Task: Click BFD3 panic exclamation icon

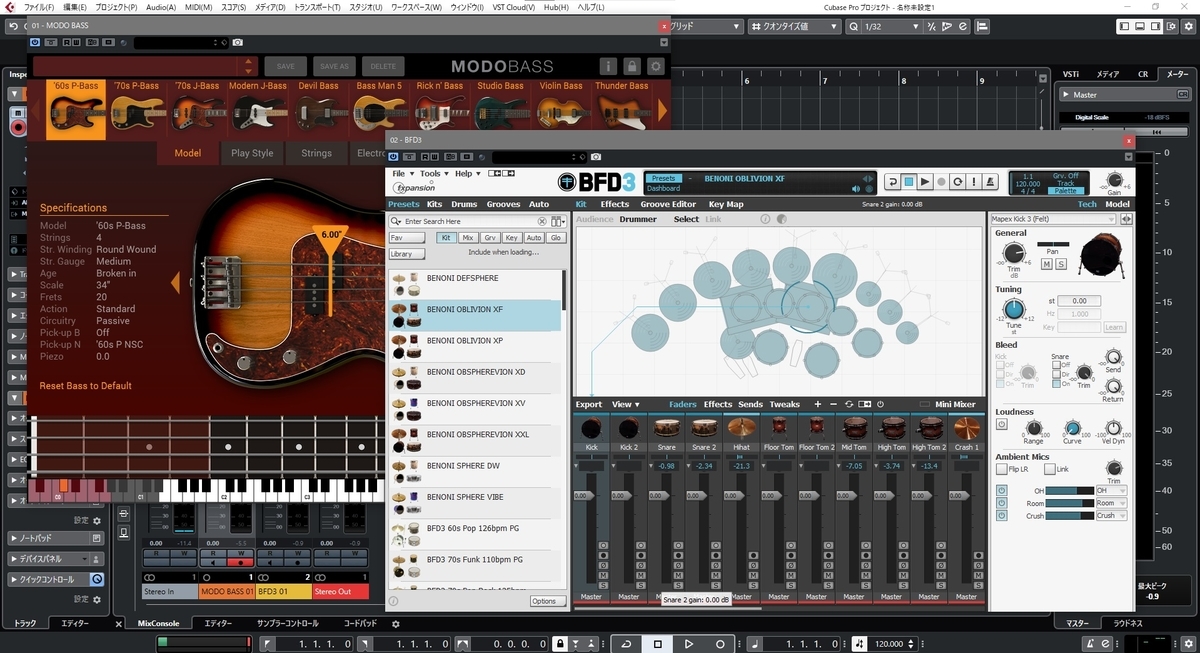Action: point(974,182)
